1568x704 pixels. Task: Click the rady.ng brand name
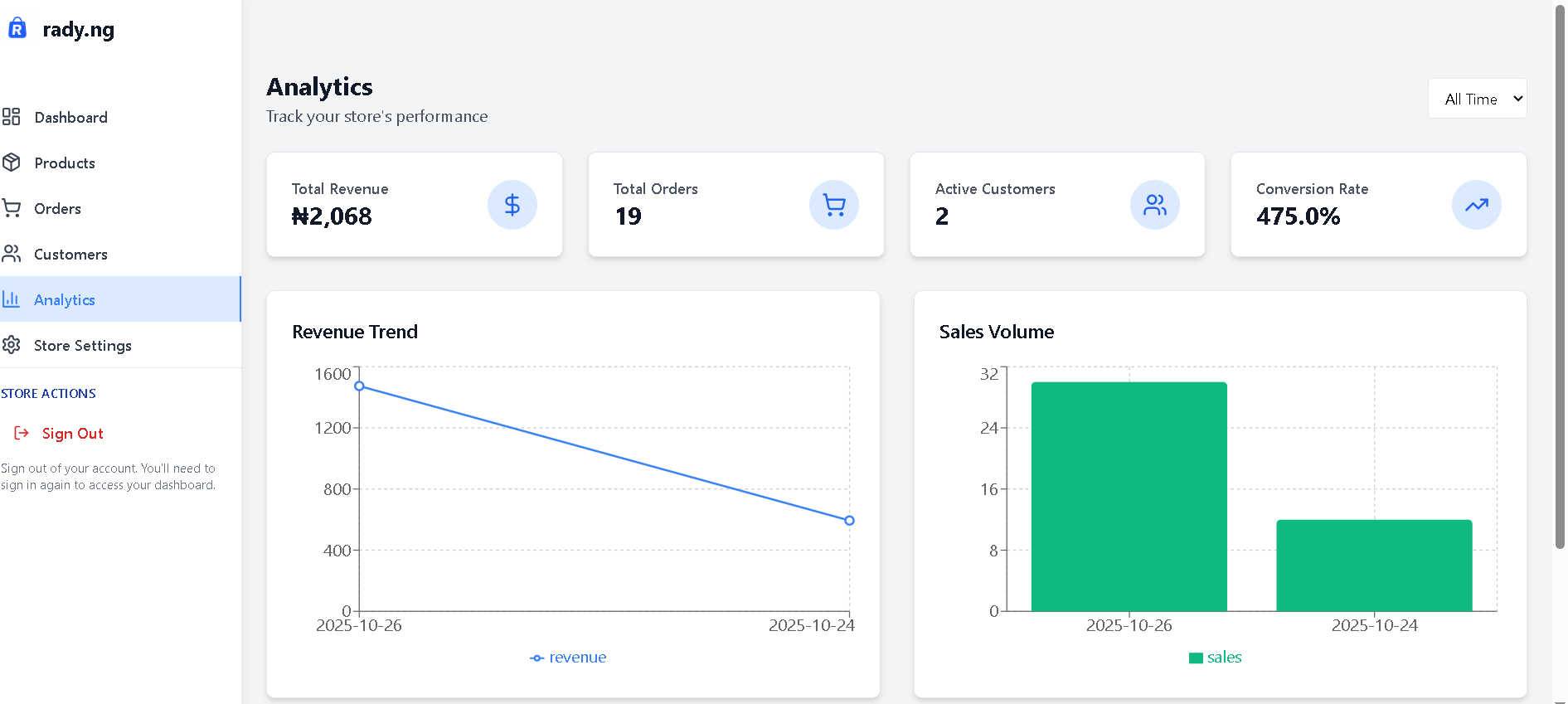(79, 30)
